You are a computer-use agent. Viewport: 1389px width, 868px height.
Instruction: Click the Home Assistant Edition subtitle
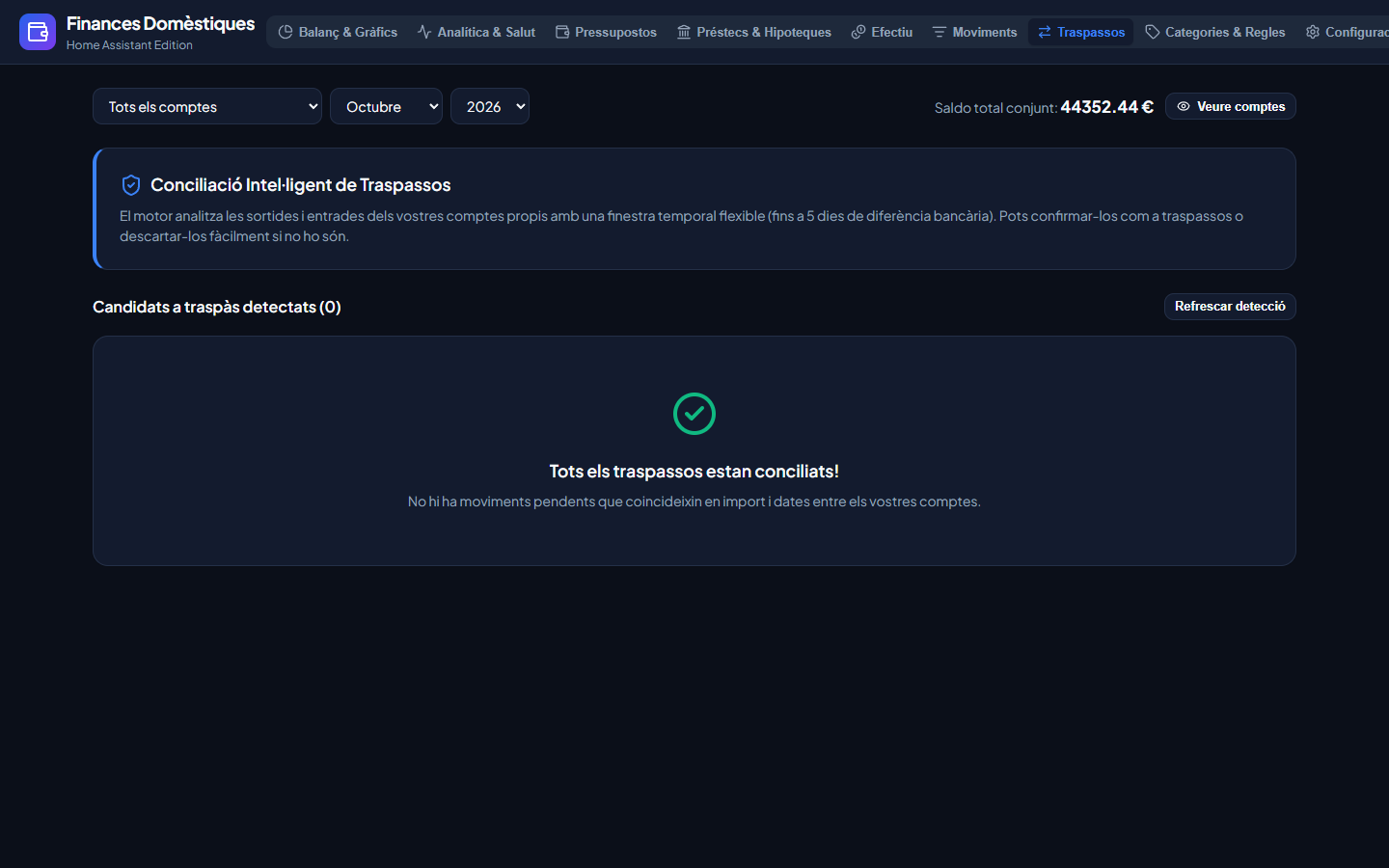click(129, 45)
